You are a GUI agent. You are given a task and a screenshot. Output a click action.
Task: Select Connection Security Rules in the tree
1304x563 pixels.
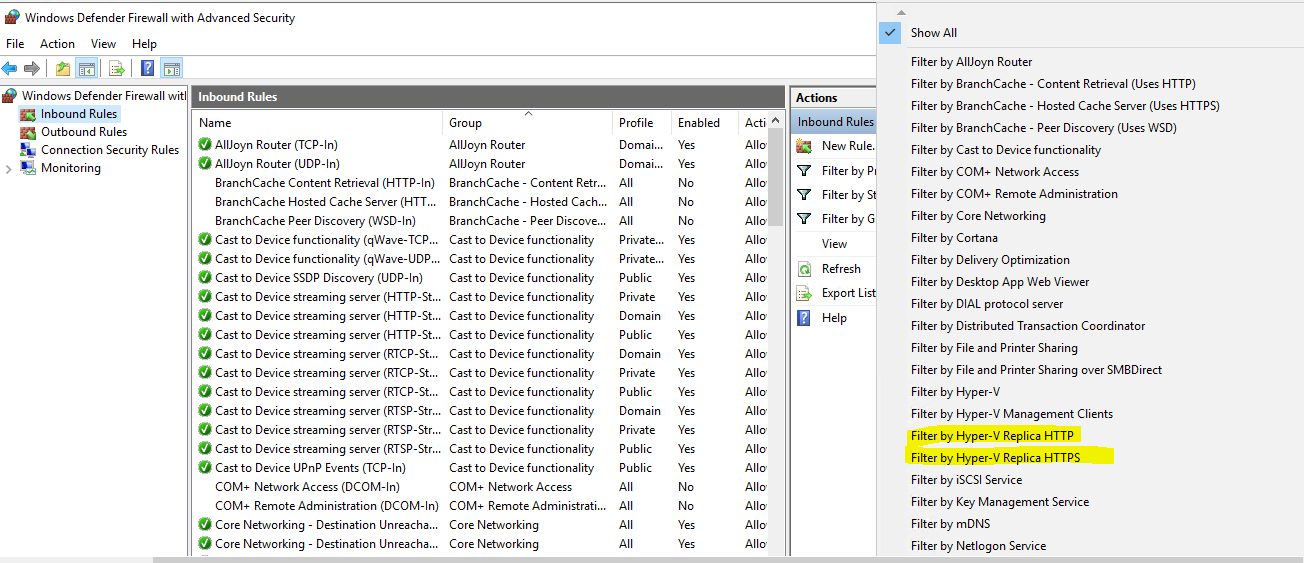pyautogui.click(x=110, y=150)
